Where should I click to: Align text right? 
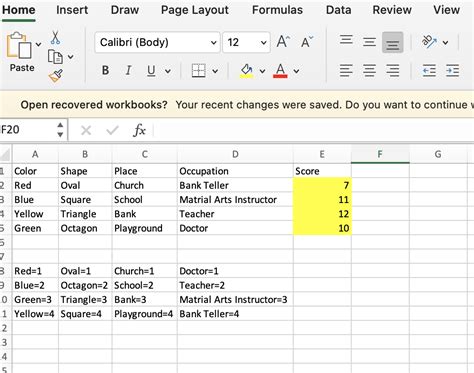393,70
